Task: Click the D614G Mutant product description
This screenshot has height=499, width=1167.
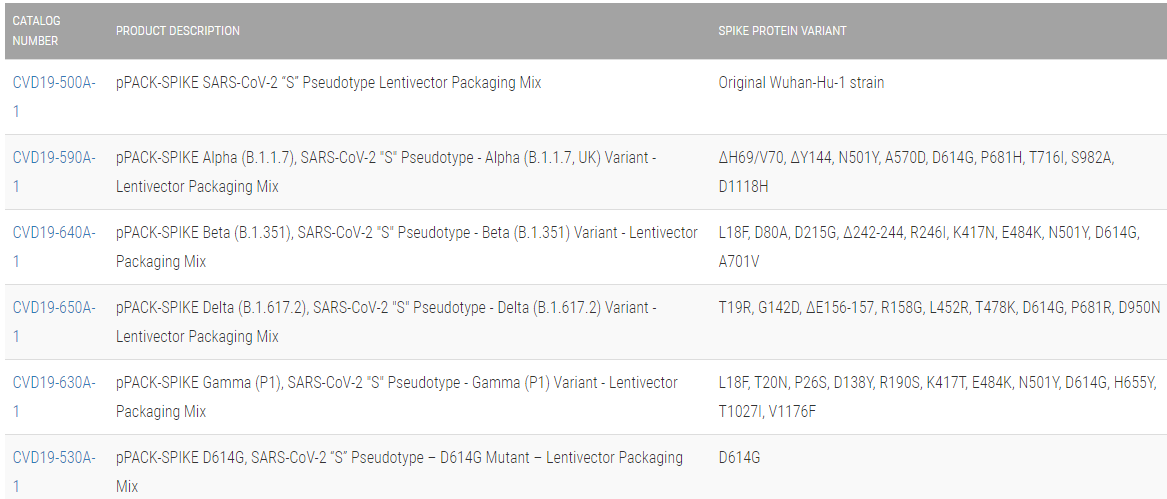Action: pos(399,471)
